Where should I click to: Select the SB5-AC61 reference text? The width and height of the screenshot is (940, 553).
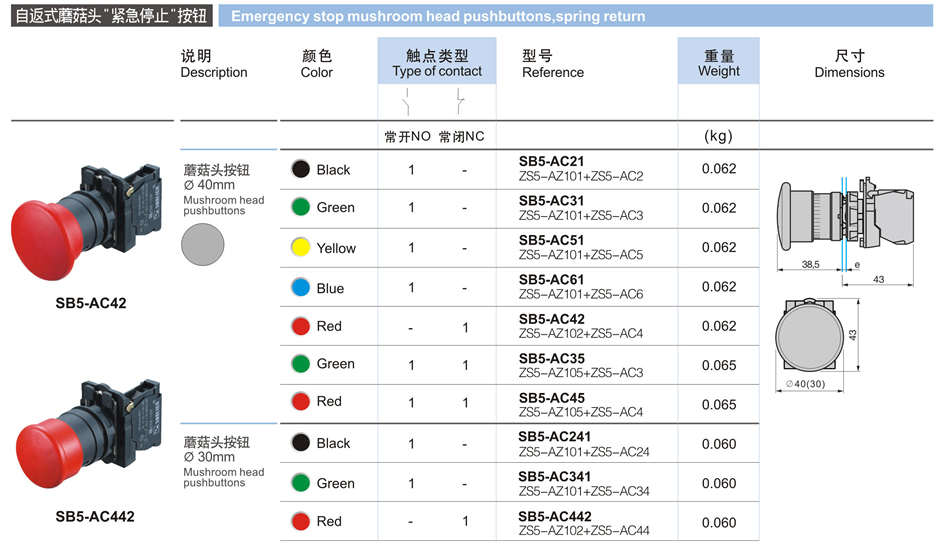coord(552,280)
